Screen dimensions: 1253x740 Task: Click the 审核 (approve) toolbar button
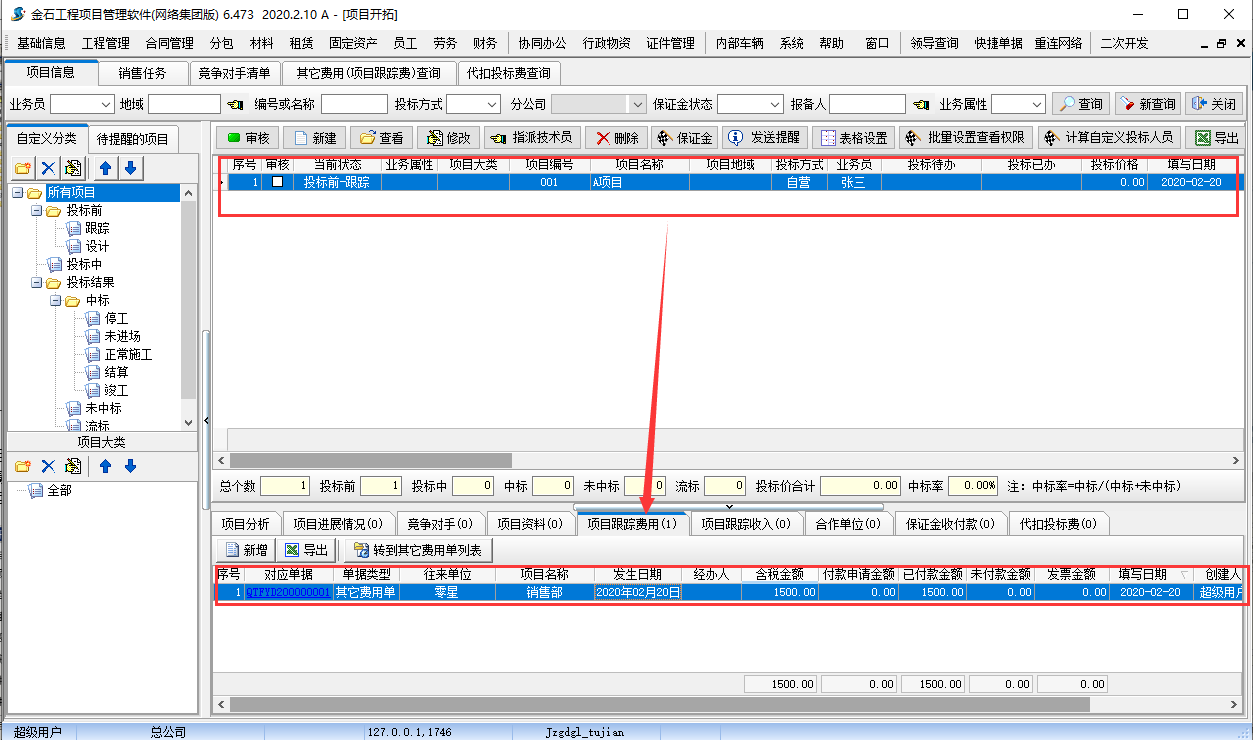[248, 138]
